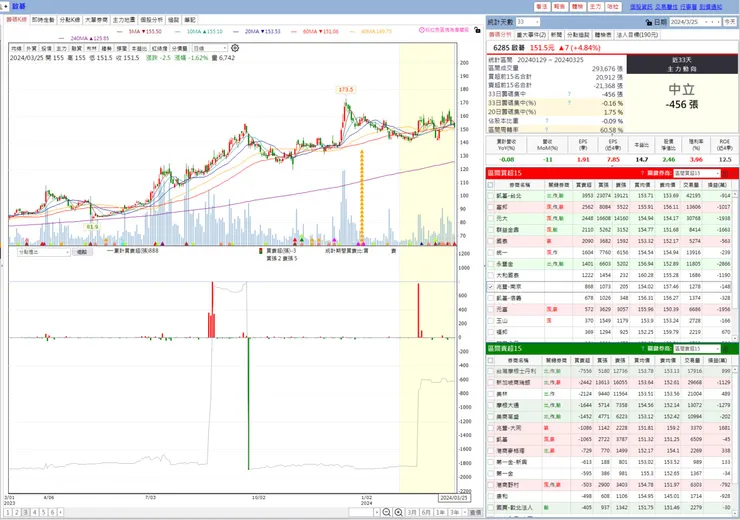Screen dimensions: 740x520
Task: Click the icon at the right end of the red 區間買超15 header
Action: tap(727, 173)
